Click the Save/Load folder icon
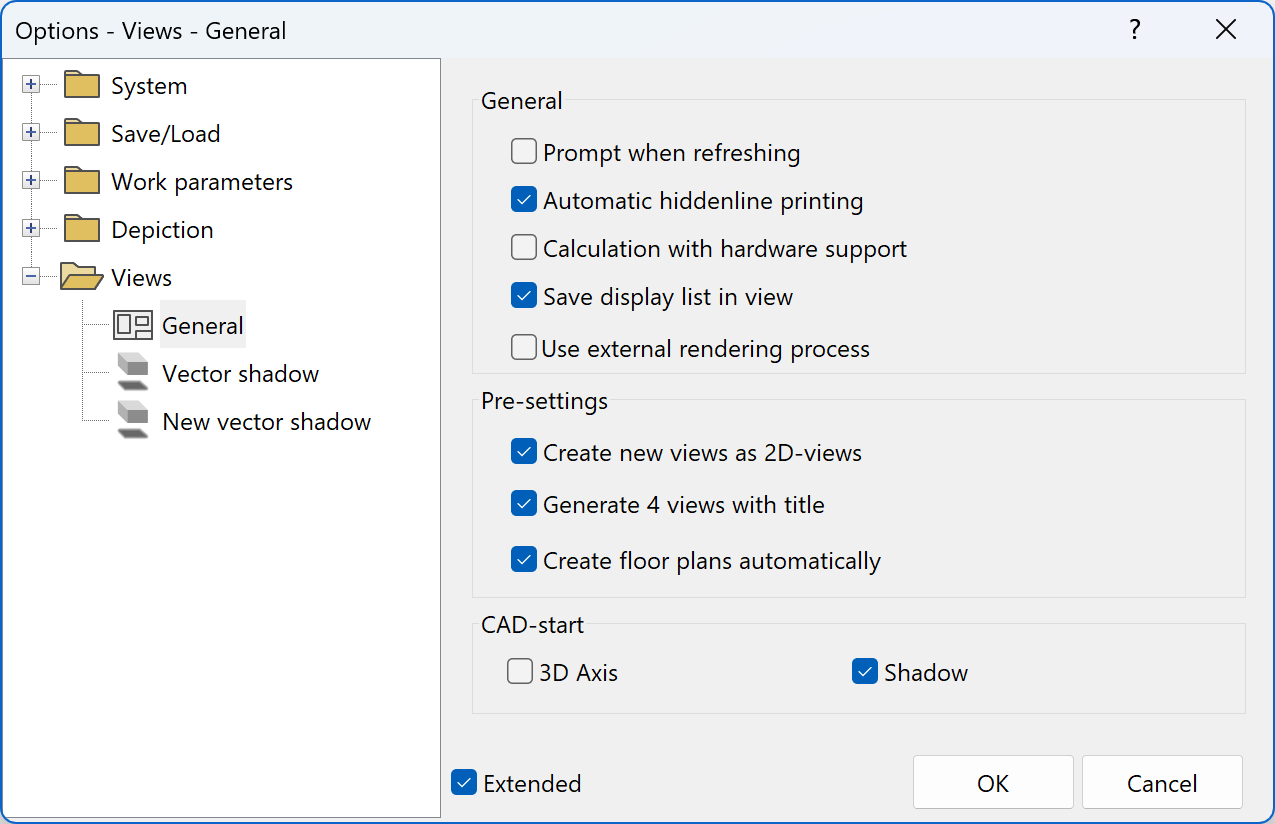 point(82,134)
